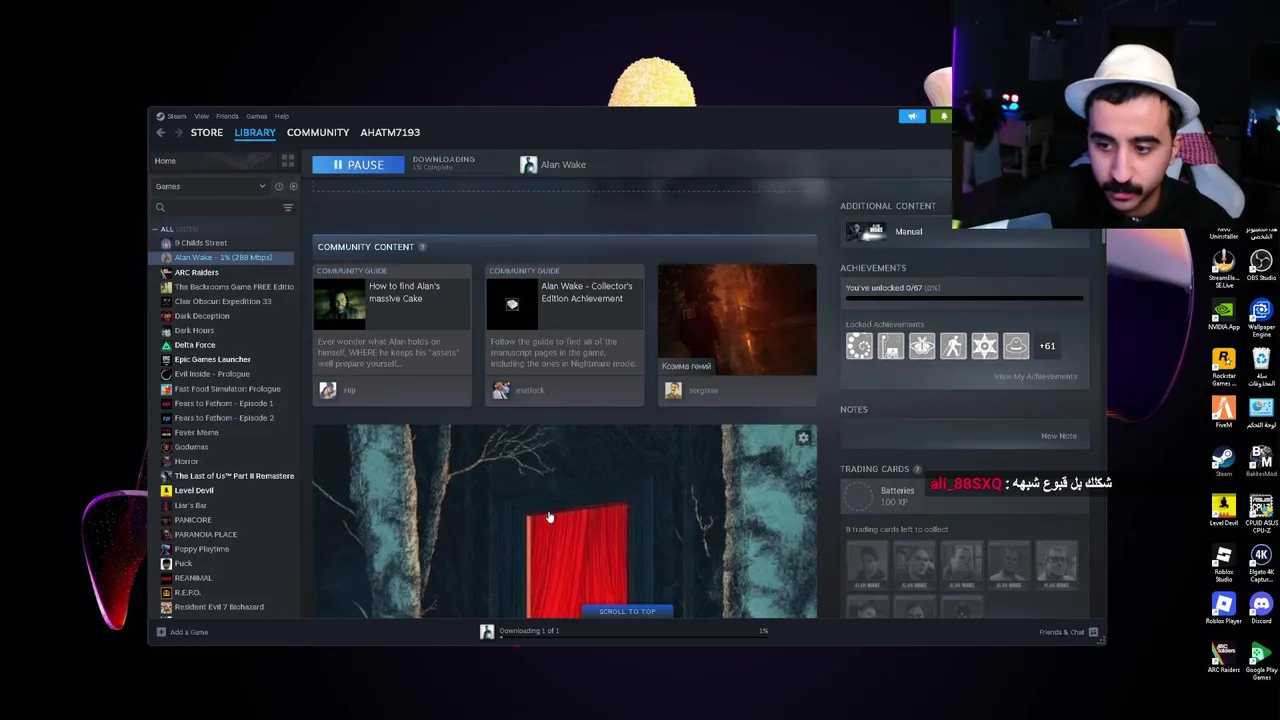Select ARC Raiders in the games list
1280x720 pixels.
pos(196,272)
